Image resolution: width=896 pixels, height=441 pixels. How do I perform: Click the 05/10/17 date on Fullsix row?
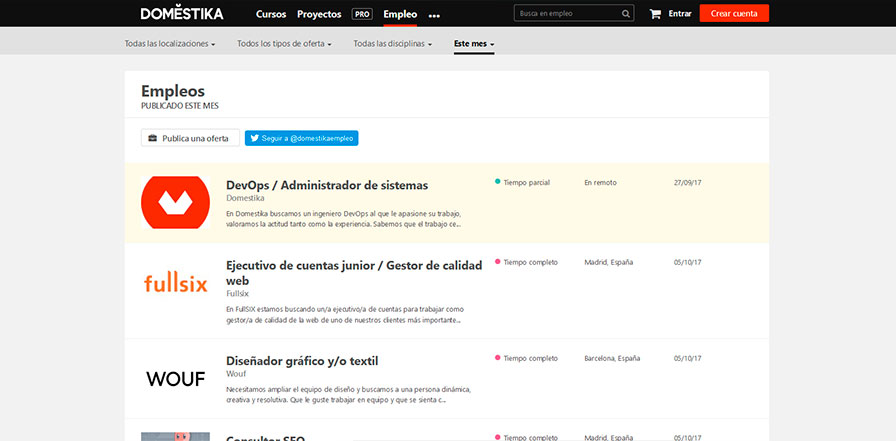point(687,263)
